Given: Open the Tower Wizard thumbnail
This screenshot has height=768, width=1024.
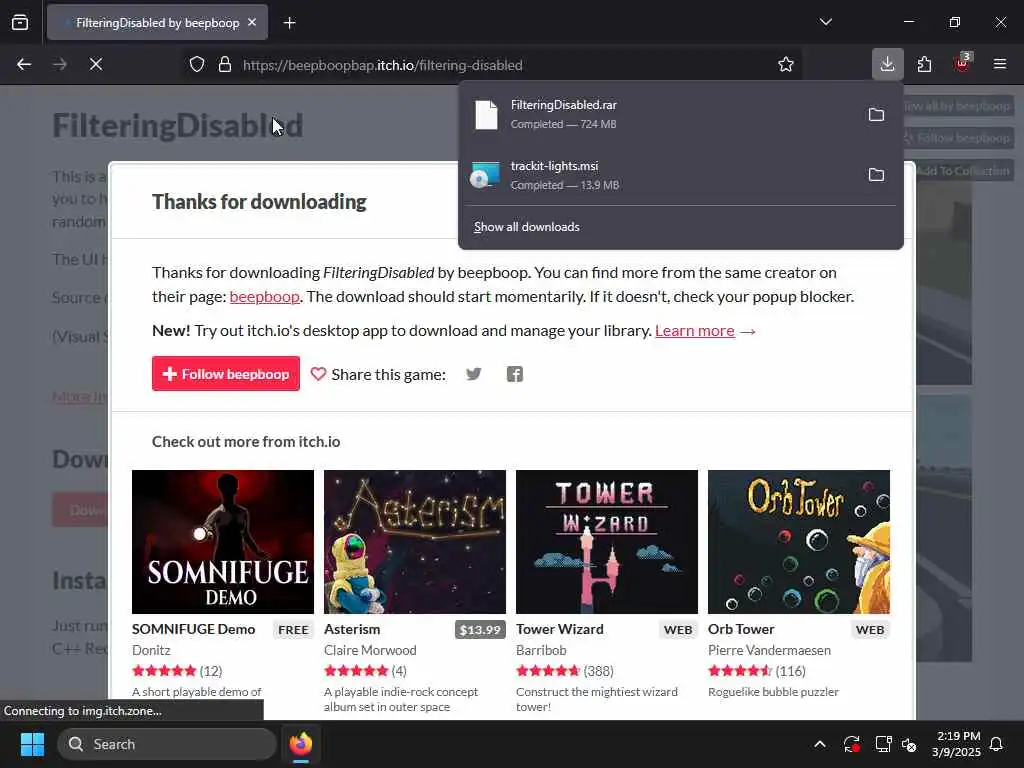Looking at the screenshot, I should (607, 541).
